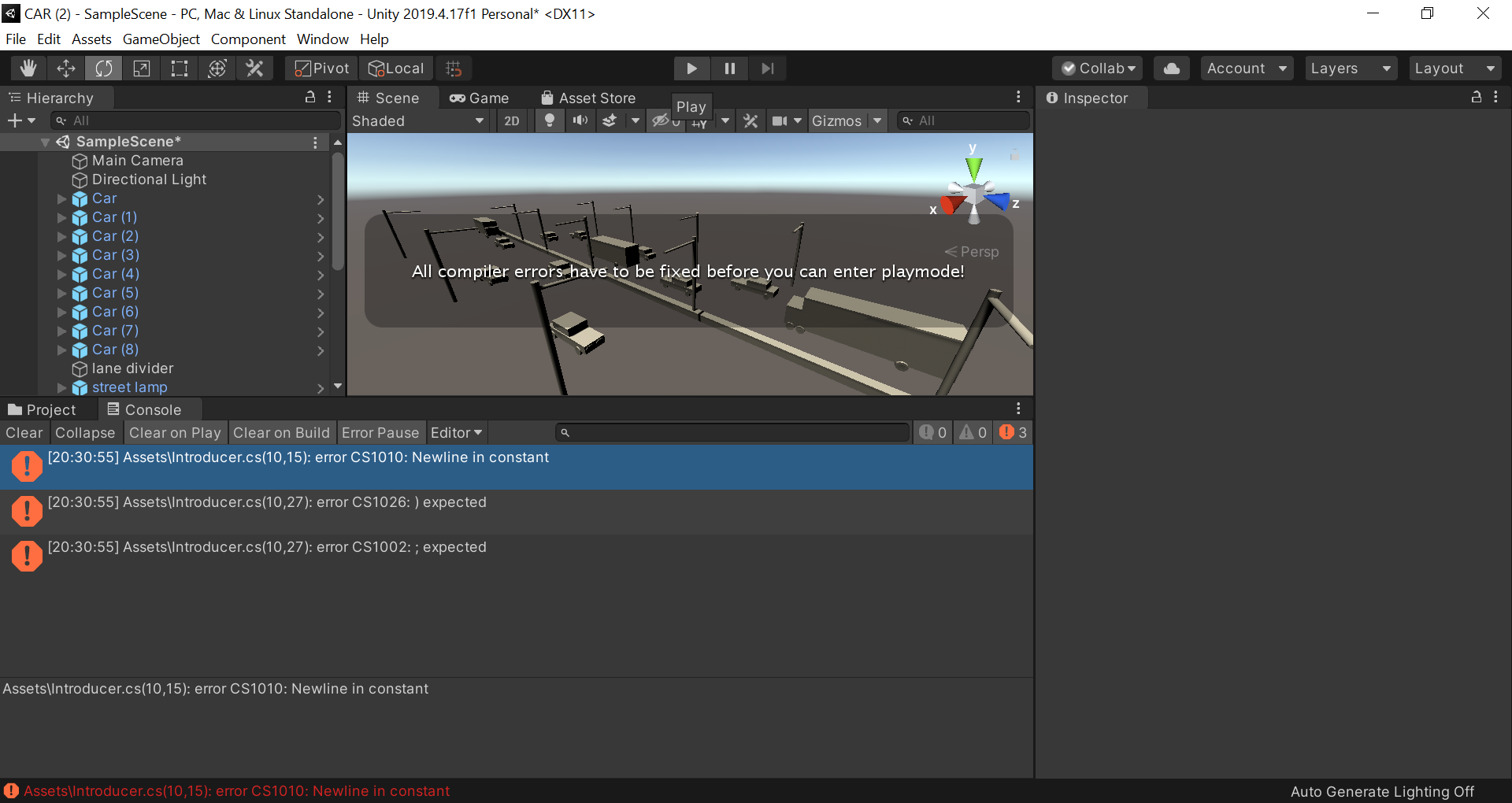
Task: Click the Step frame button
Action: tap(767, 68)
